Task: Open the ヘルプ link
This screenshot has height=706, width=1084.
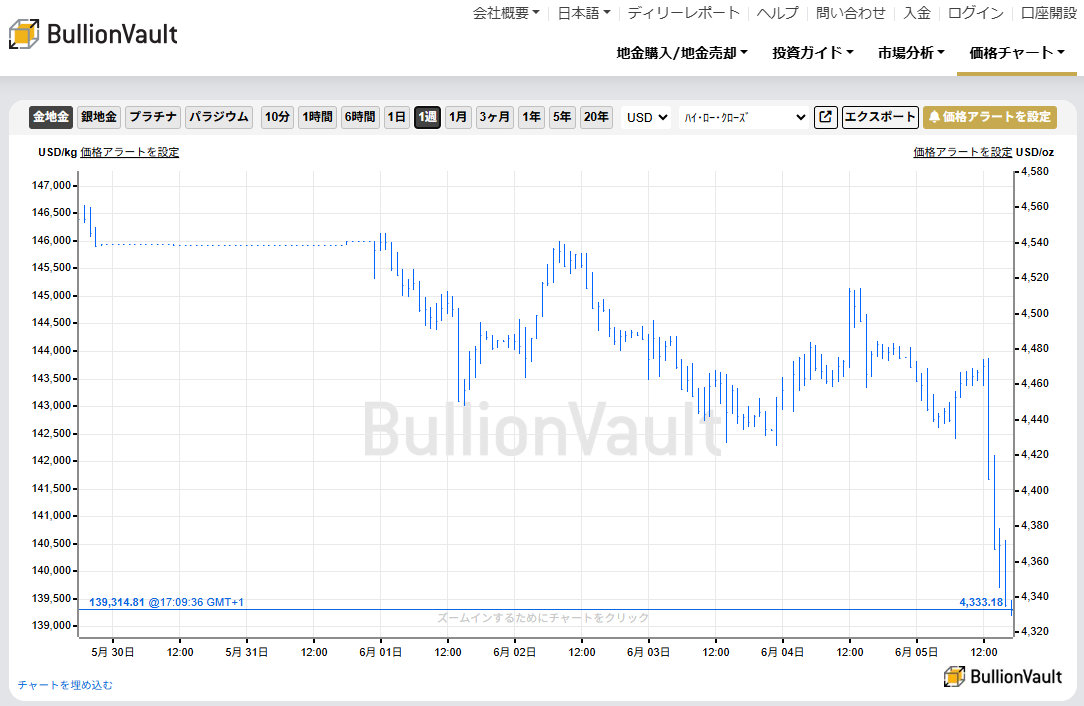Action: [x=778, y=13]
